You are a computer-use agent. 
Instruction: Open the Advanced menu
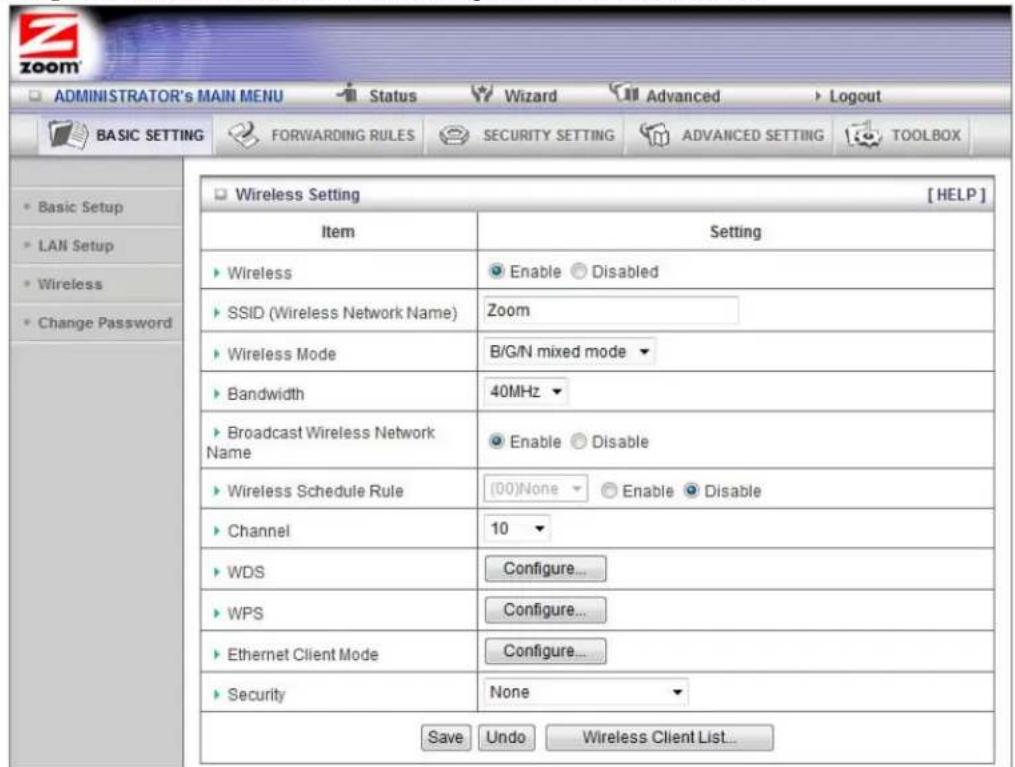[x=683, y=96]
